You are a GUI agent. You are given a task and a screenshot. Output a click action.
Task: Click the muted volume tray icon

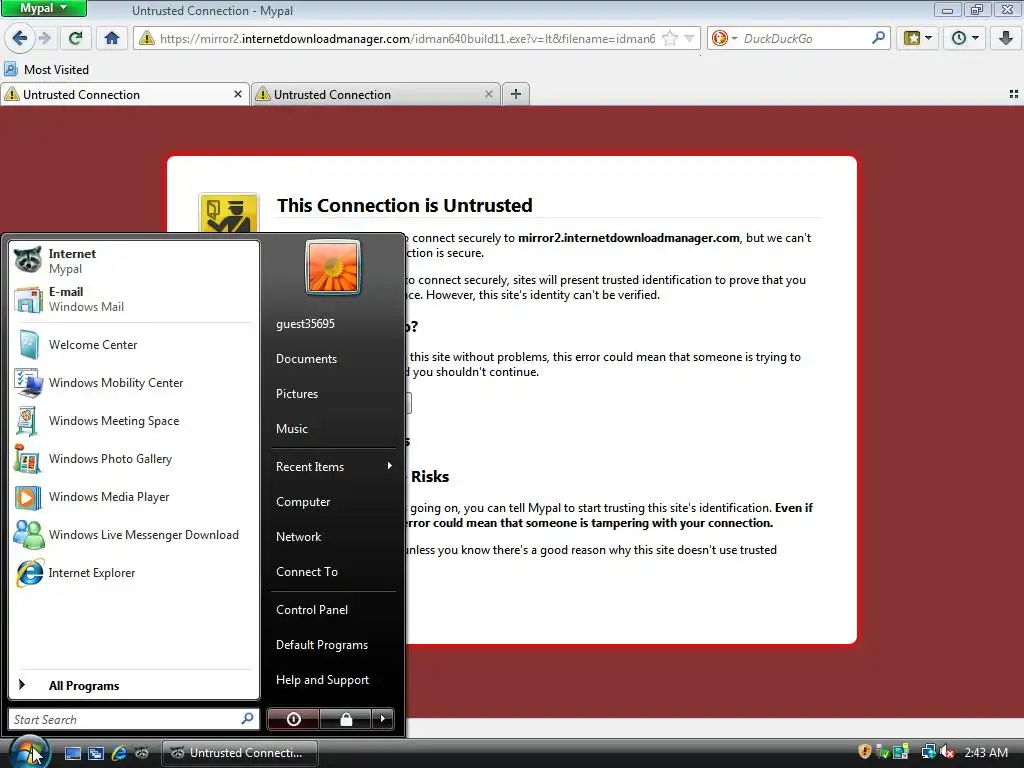coord(947,752)
